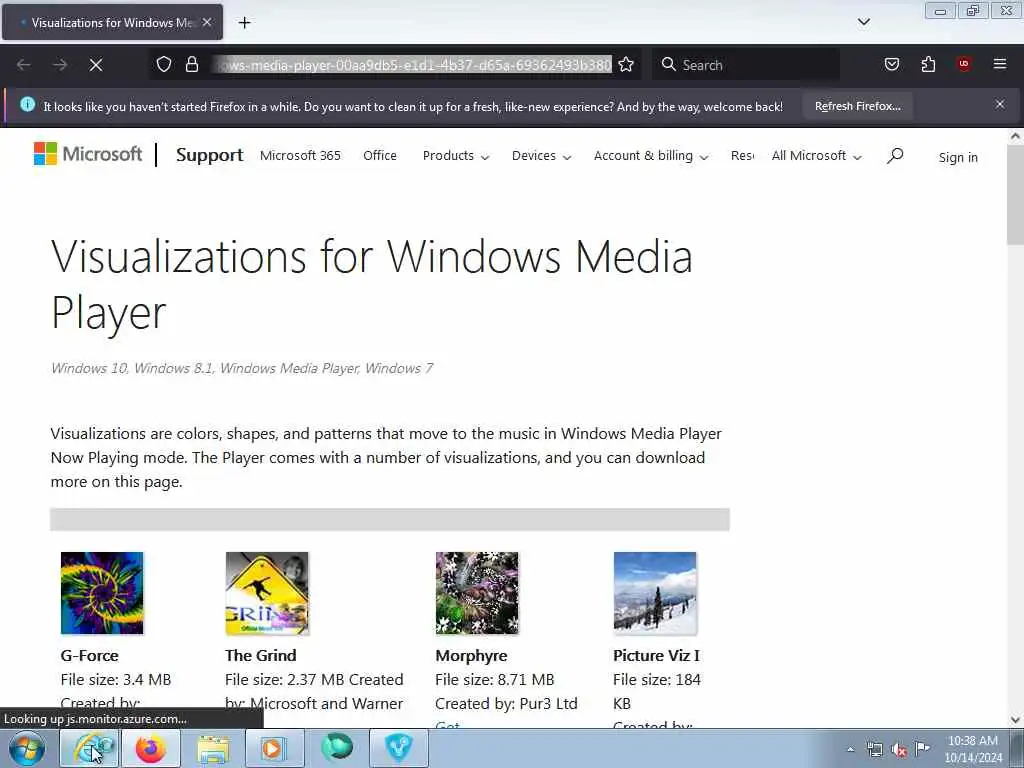Open the partially hidden Resources menu
Viewport: 1024px width, 768px height.
(742, 155)
